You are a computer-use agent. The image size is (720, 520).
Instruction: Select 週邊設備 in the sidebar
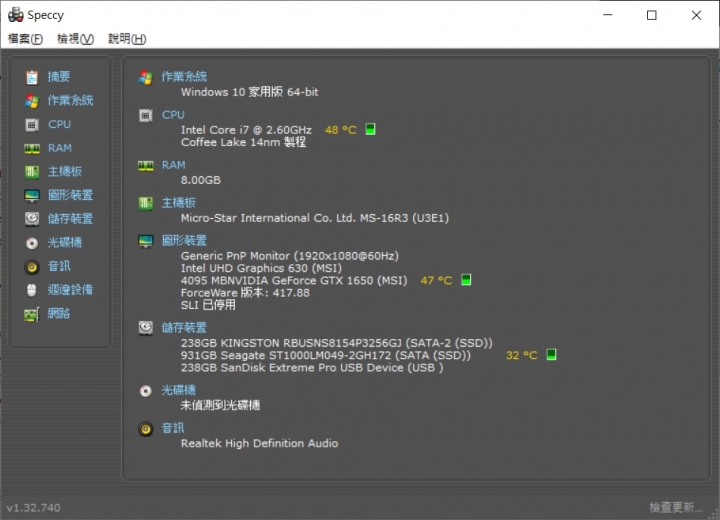(x=70, y=290)
